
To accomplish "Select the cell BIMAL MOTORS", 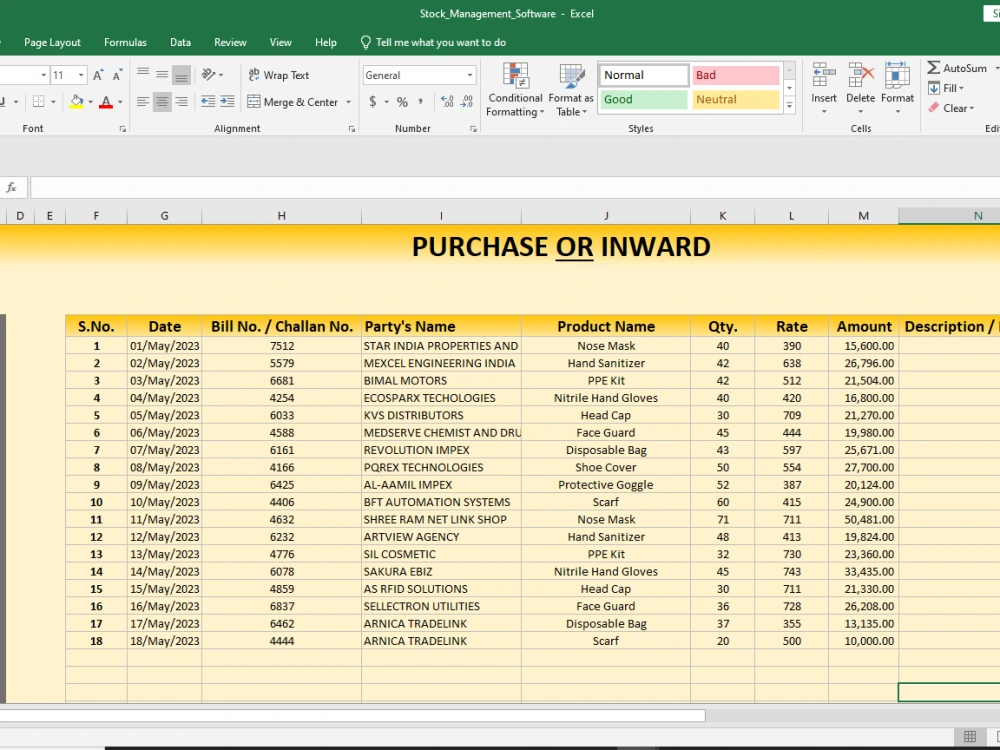I will pos(441,381).
